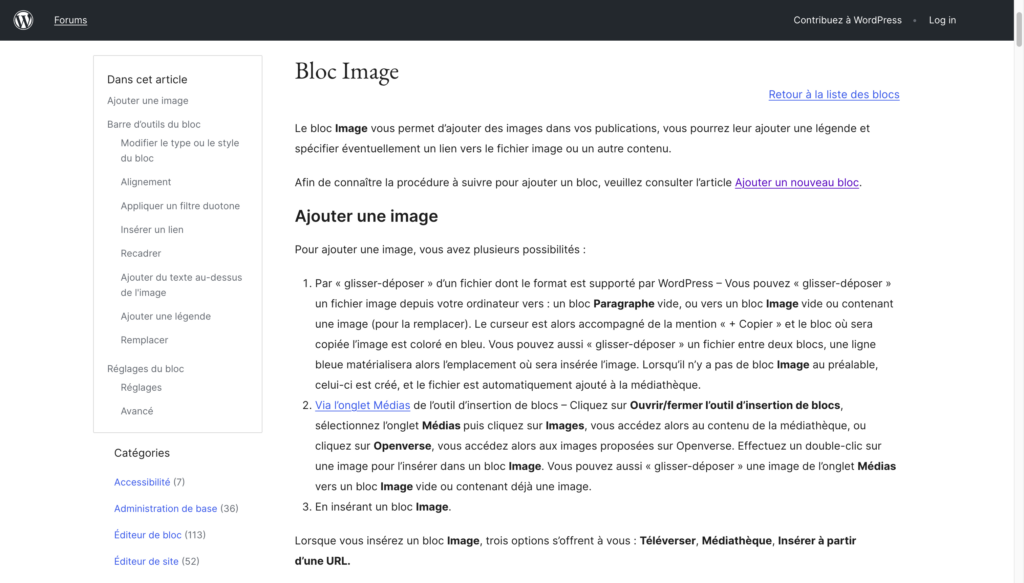Go to Recadrer in table of contents
1024x583 pixels.
(x=140, y=253)
